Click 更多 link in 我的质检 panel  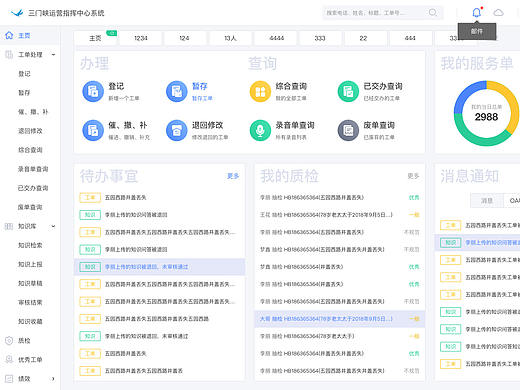pyautogui.click(x=413, y=176)
